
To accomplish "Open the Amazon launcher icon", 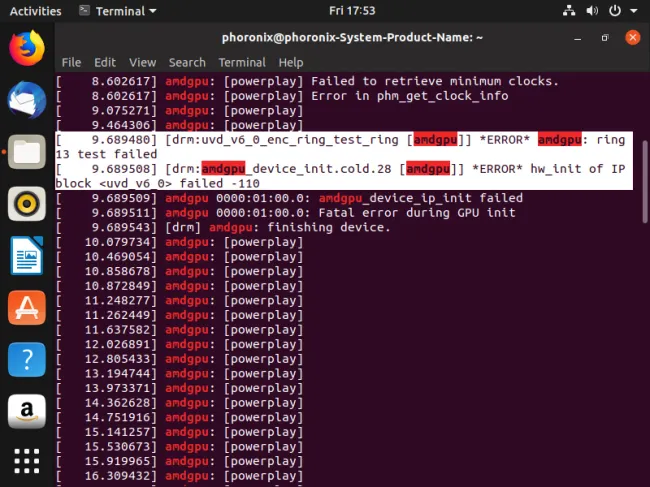I will pyautogui.click(x=27, y=411).
